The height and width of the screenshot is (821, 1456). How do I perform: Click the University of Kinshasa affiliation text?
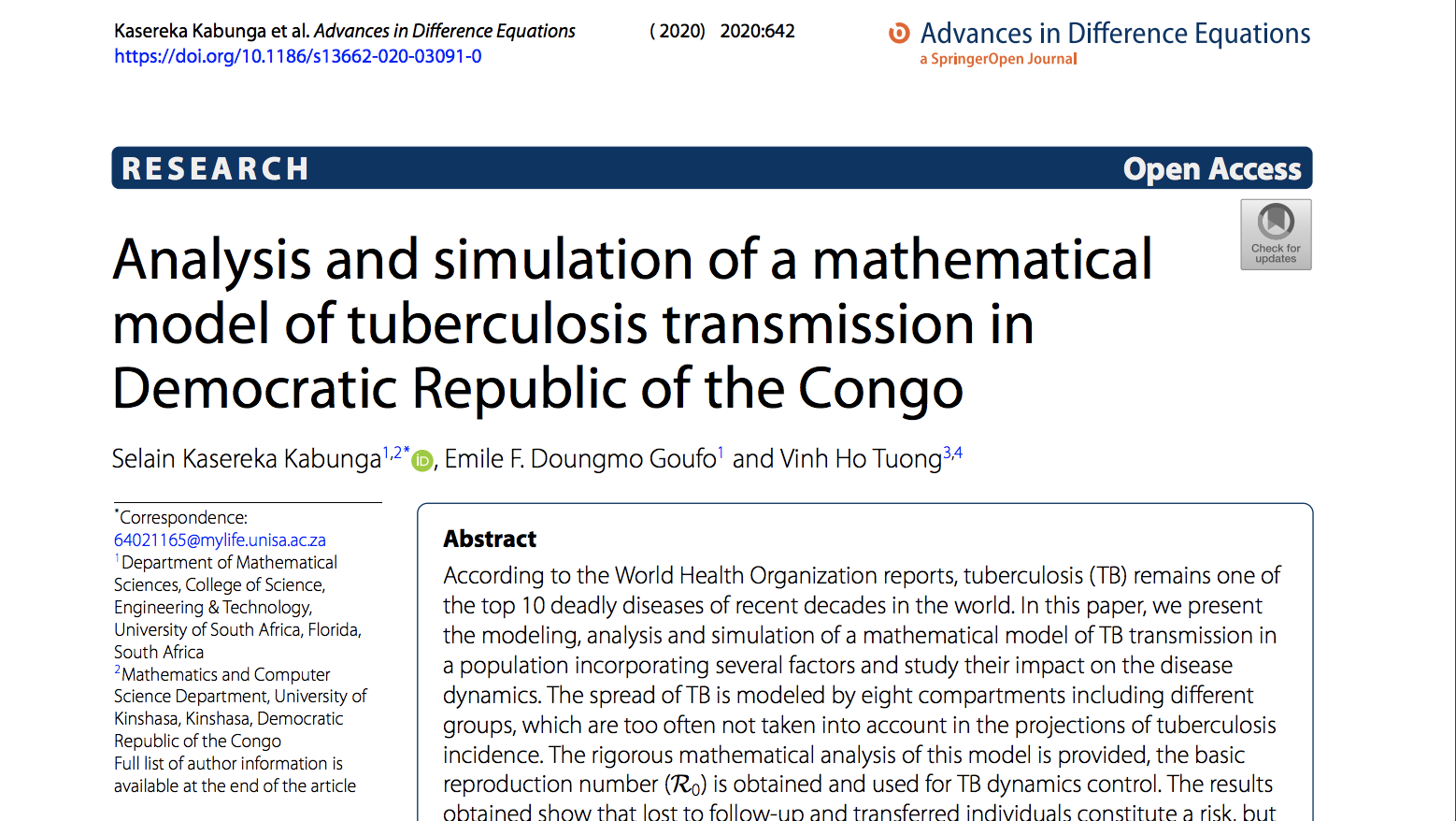(240, 707)
